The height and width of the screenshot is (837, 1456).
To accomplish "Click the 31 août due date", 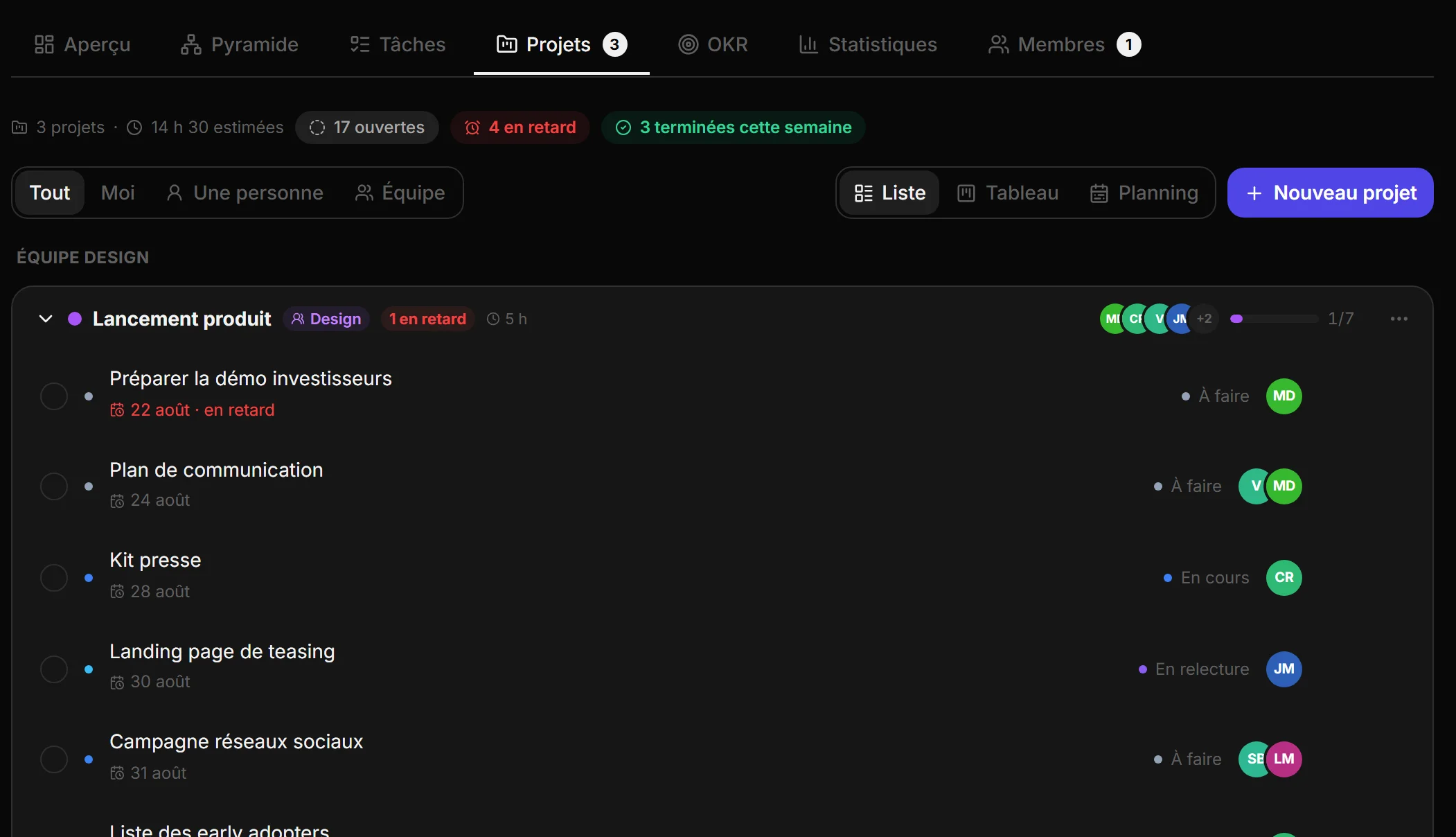I will (x=148, y=773).
